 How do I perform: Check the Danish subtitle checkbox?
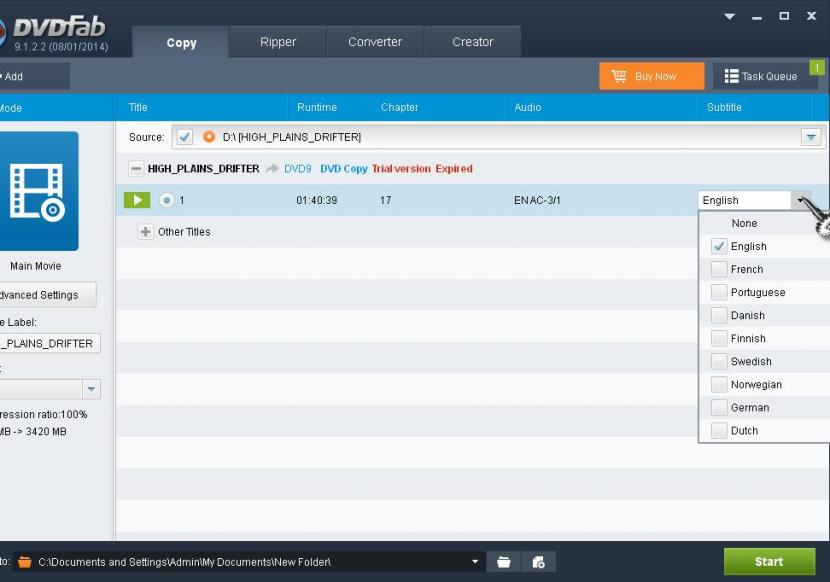coord(718,315)
